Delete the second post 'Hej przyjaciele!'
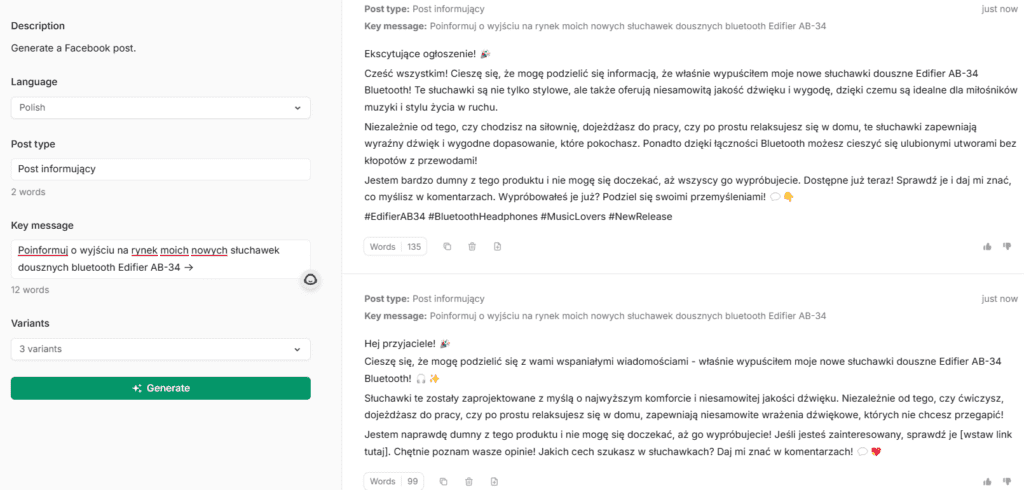This screenshot has width=1024, height=490. tap(472, 481)
